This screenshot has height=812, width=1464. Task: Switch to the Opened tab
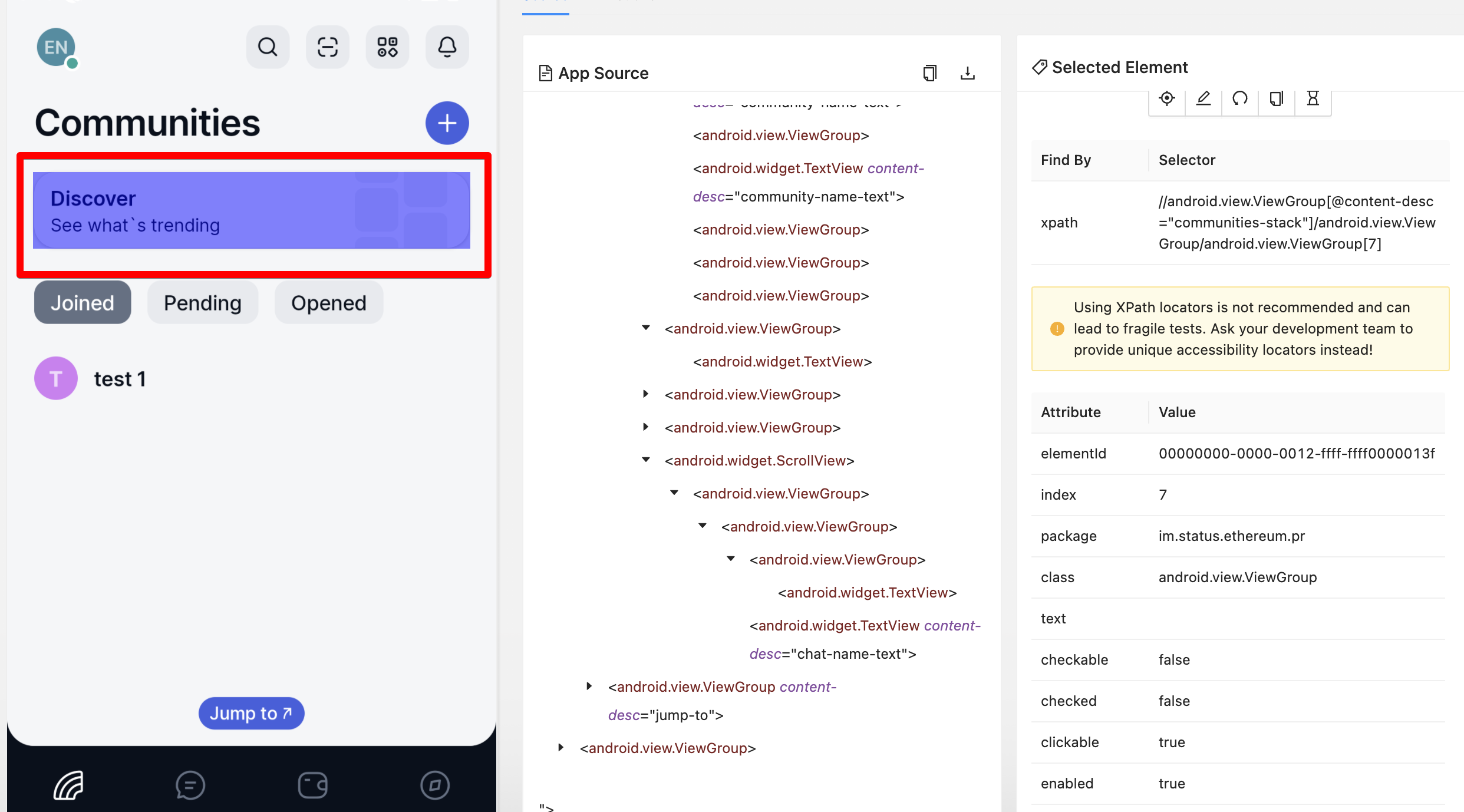click(x=328, y=303)
